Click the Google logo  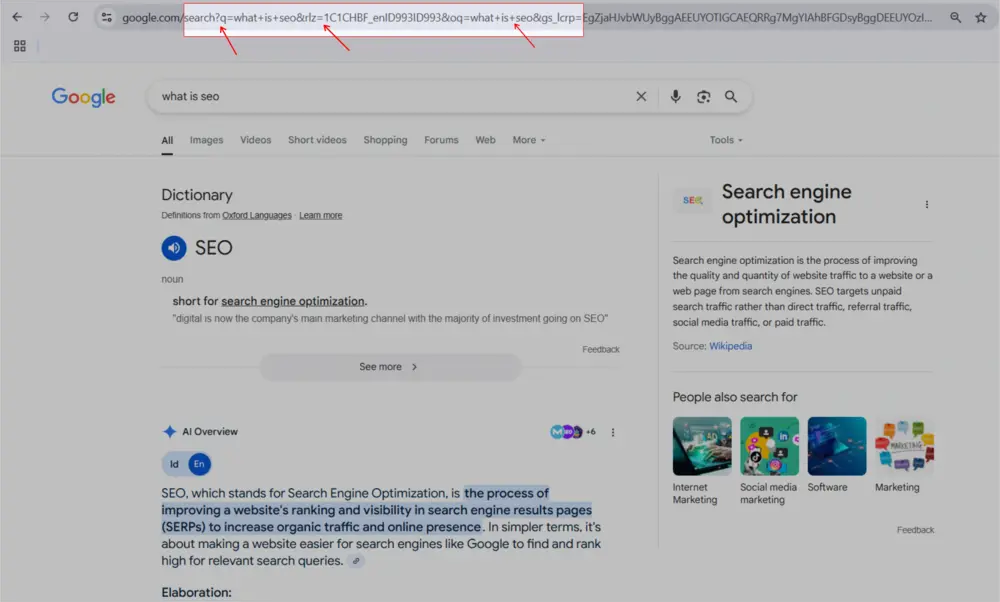[84, 97]
